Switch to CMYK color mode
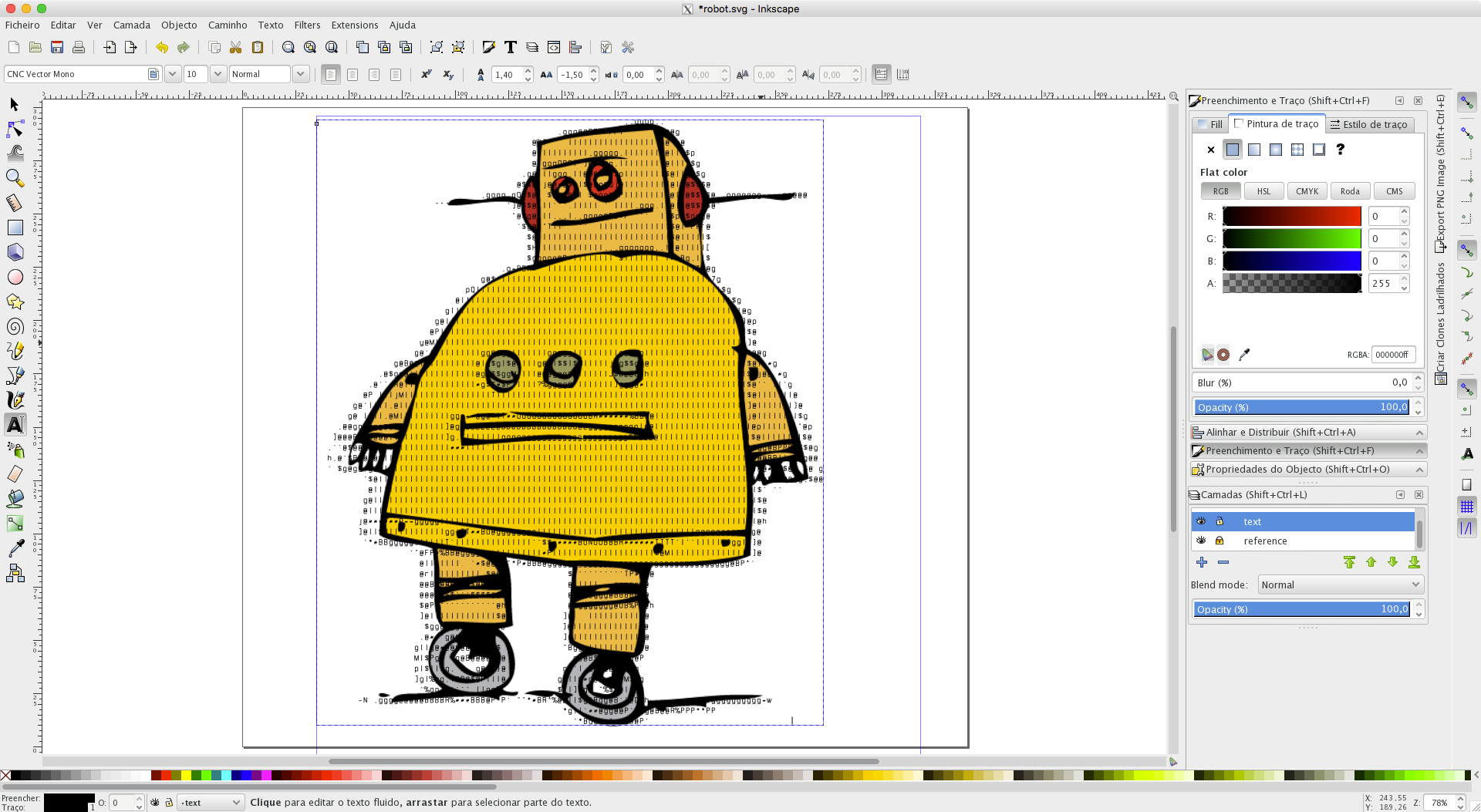Image resolution: width=1481 pixels, height=812 pixels. tap(1307, 190)
